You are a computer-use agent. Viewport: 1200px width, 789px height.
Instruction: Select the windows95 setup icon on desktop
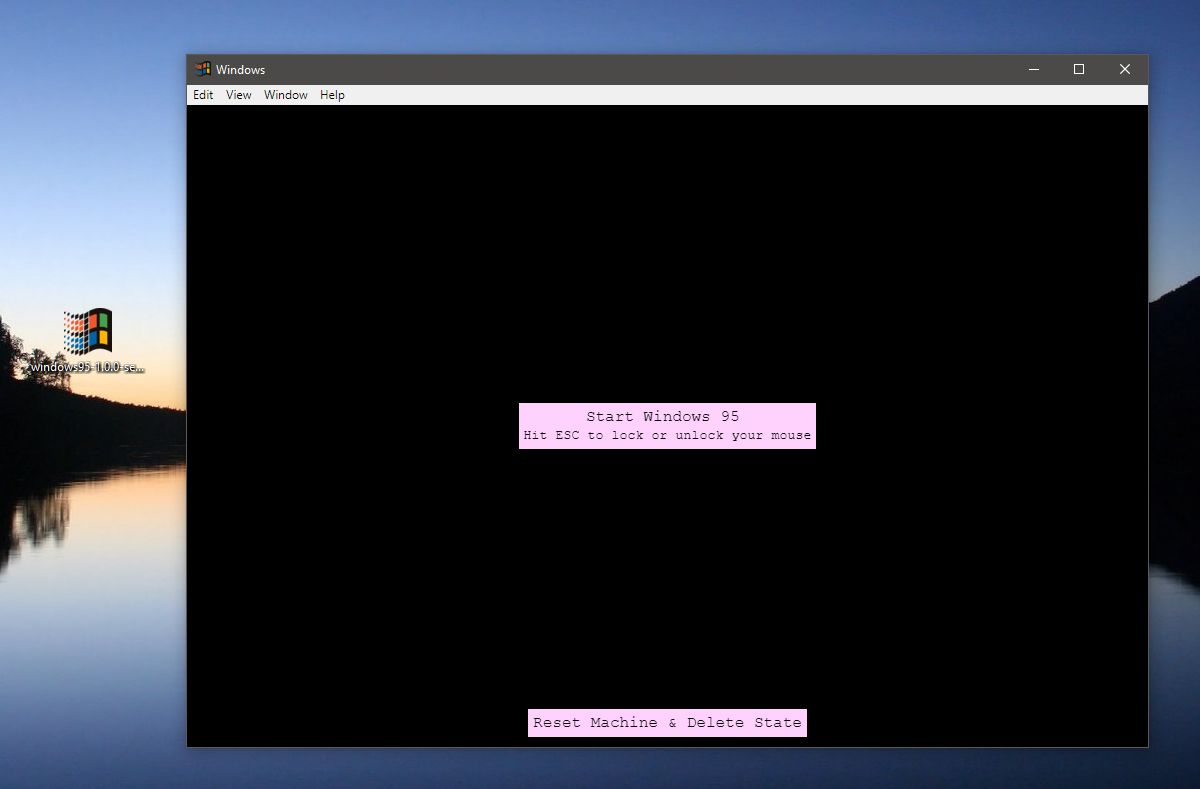88,331
